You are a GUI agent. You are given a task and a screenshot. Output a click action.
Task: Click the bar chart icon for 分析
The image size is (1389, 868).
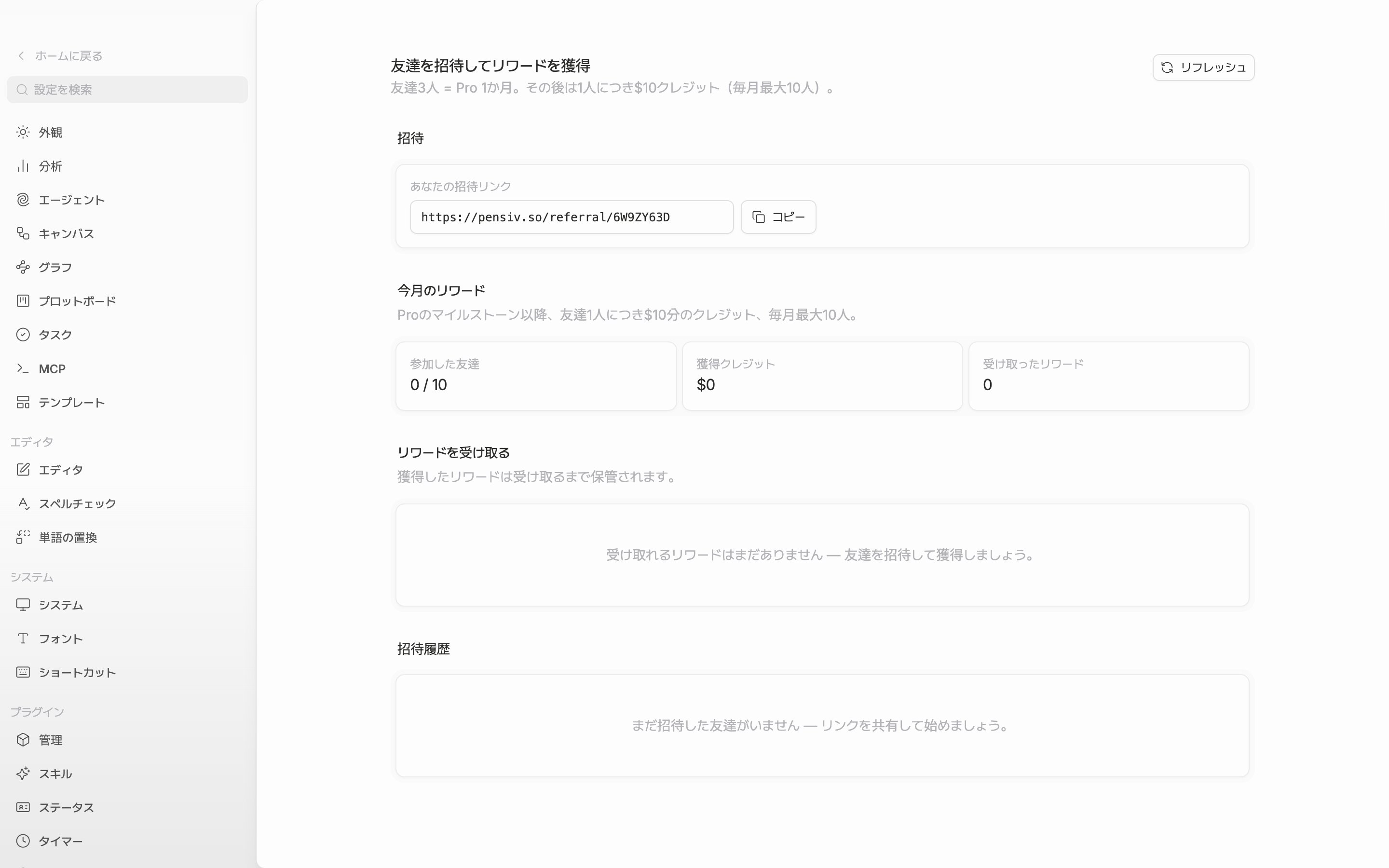[x=23, y=166]
